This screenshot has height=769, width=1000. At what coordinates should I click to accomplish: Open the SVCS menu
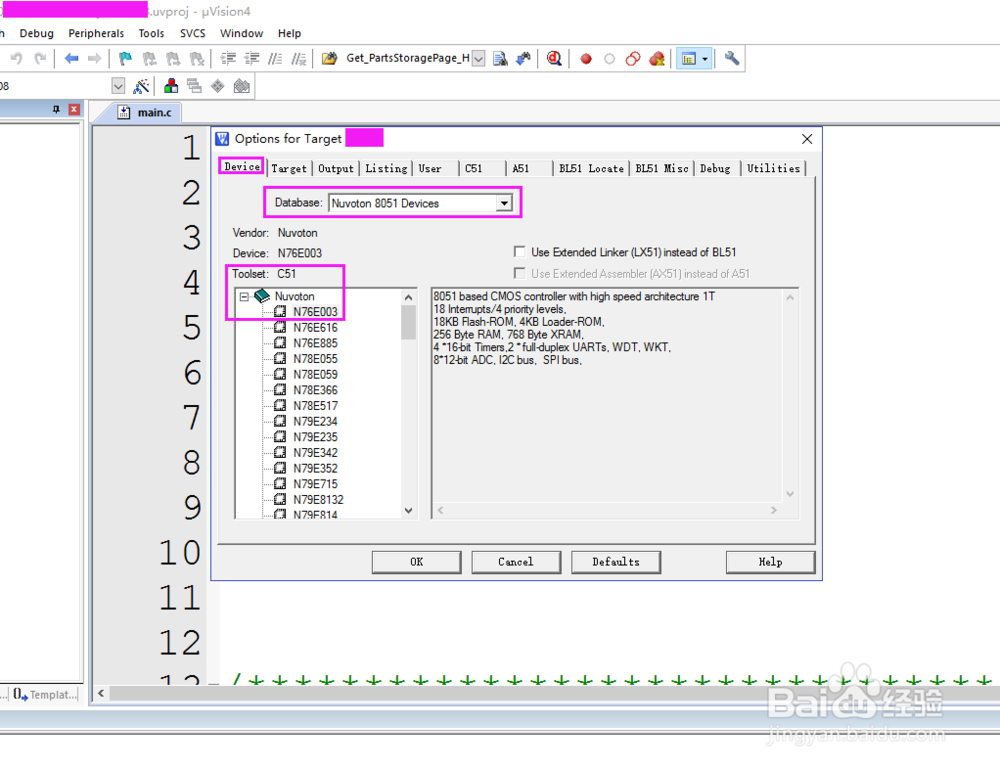[193, 33]
